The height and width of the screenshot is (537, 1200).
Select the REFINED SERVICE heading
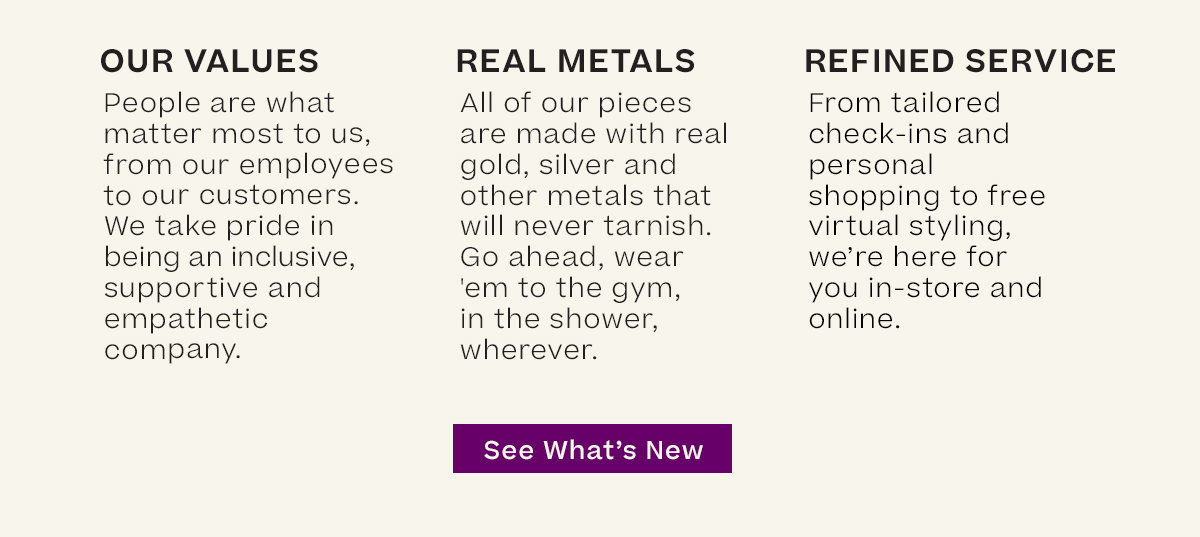pyautogui.click(x=960, y=61)
